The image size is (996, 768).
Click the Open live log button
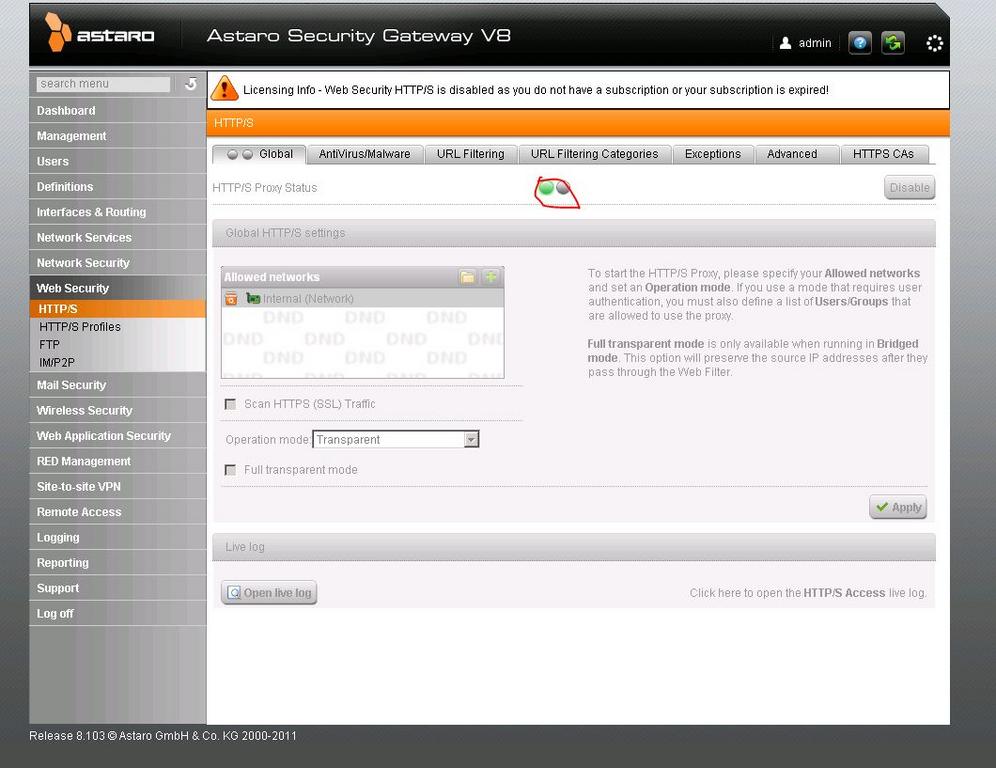coord(269,593)
